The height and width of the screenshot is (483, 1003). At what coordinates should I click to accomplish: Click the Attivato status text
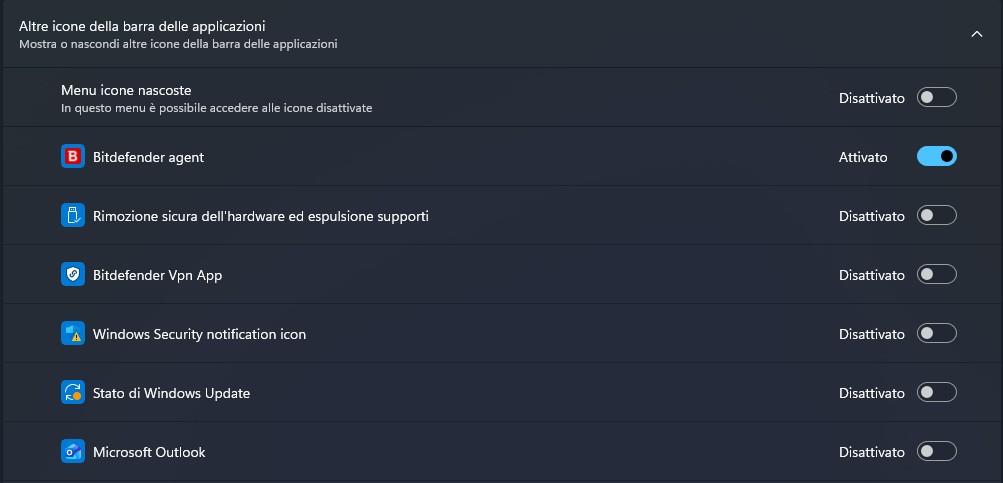click(x=863, y=157)
